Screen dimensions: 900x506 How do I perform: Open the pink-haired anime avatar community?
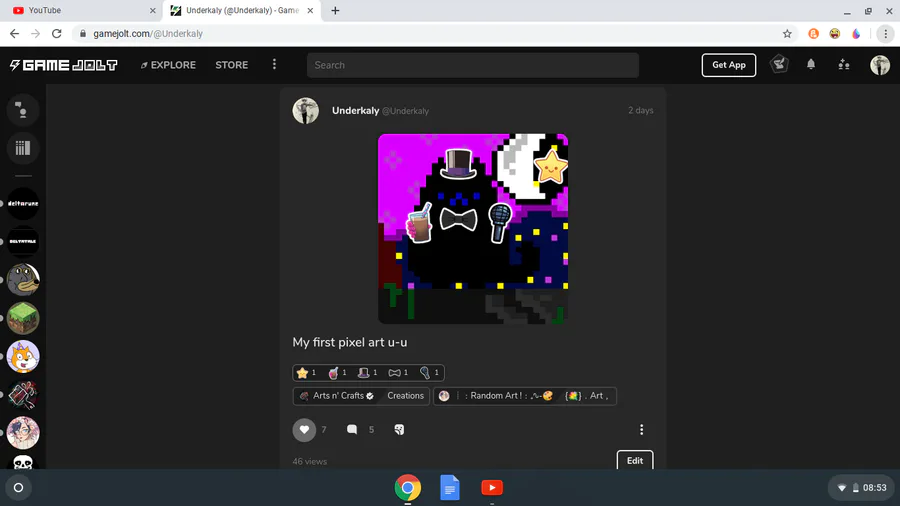[x=23, y=433]
